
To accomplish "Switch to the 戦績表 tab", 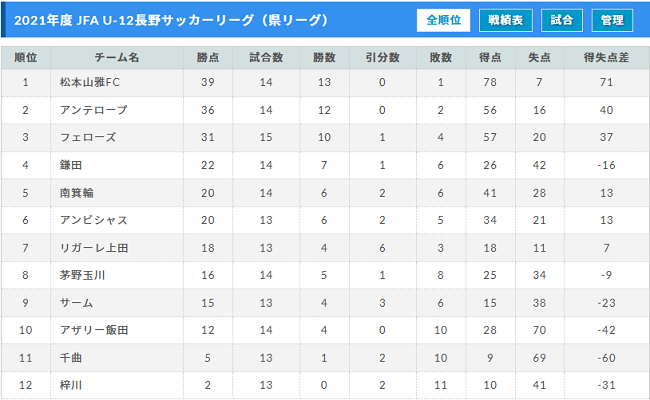I will click(505, 20).
